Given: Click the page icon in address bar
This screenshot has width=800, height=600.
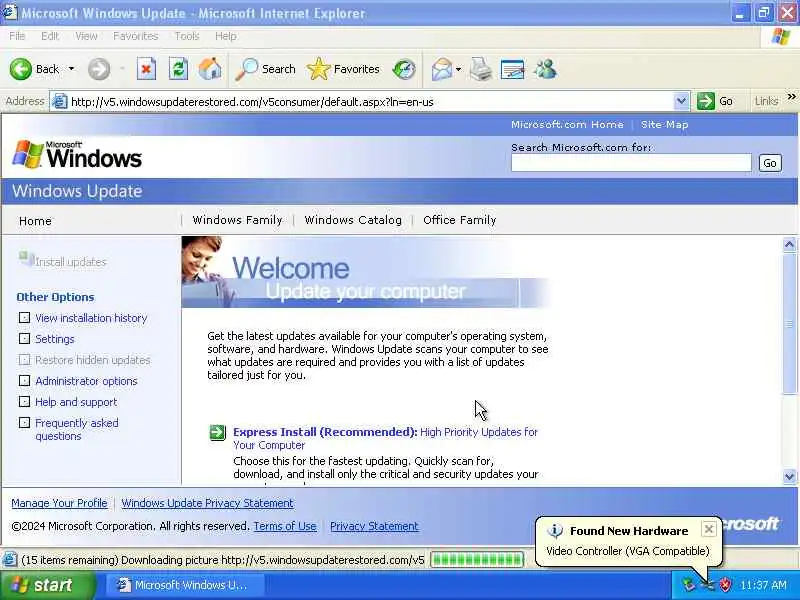Looking at the screenshot, I should click(x=60, y=102).
